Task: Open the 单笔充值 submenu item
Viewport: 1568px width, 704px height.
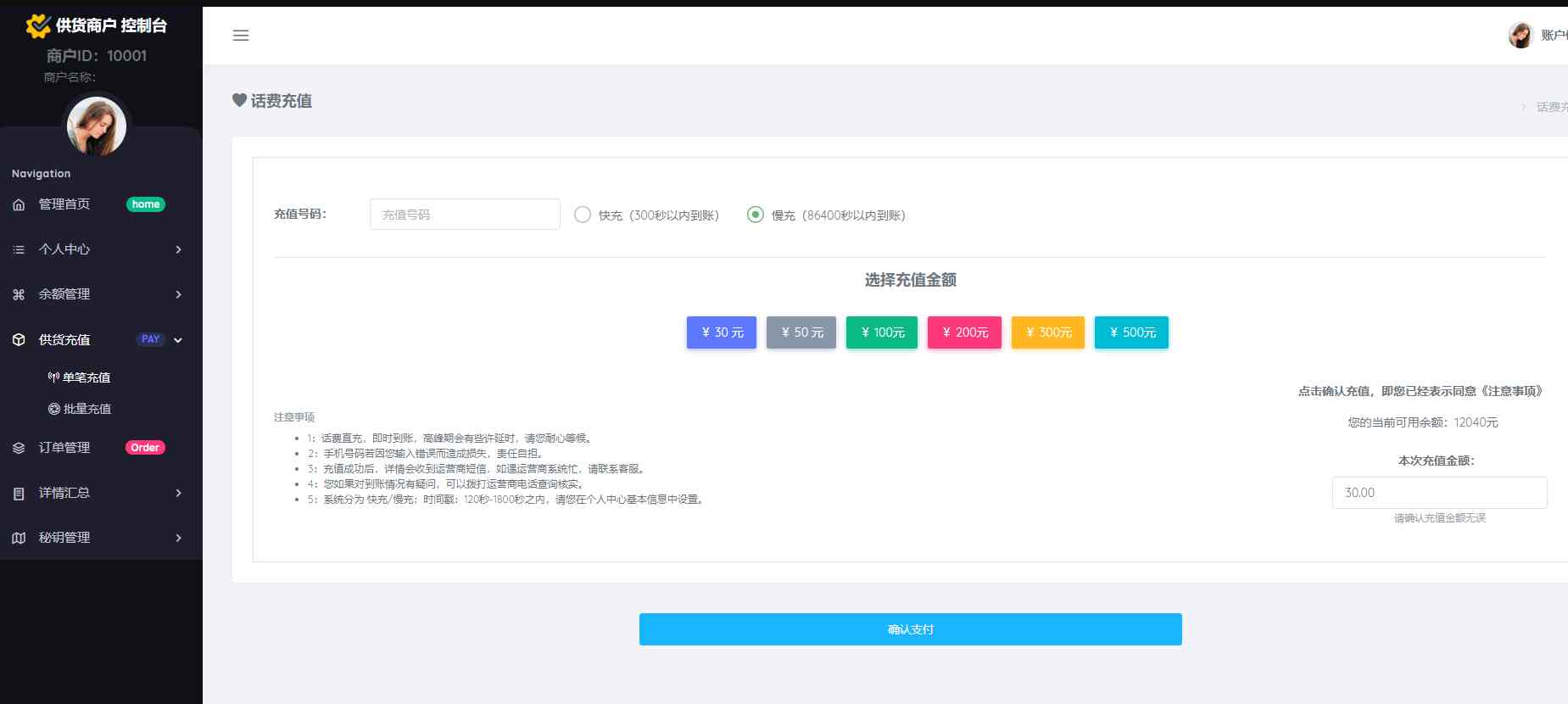Action: (x=86, y=377)
